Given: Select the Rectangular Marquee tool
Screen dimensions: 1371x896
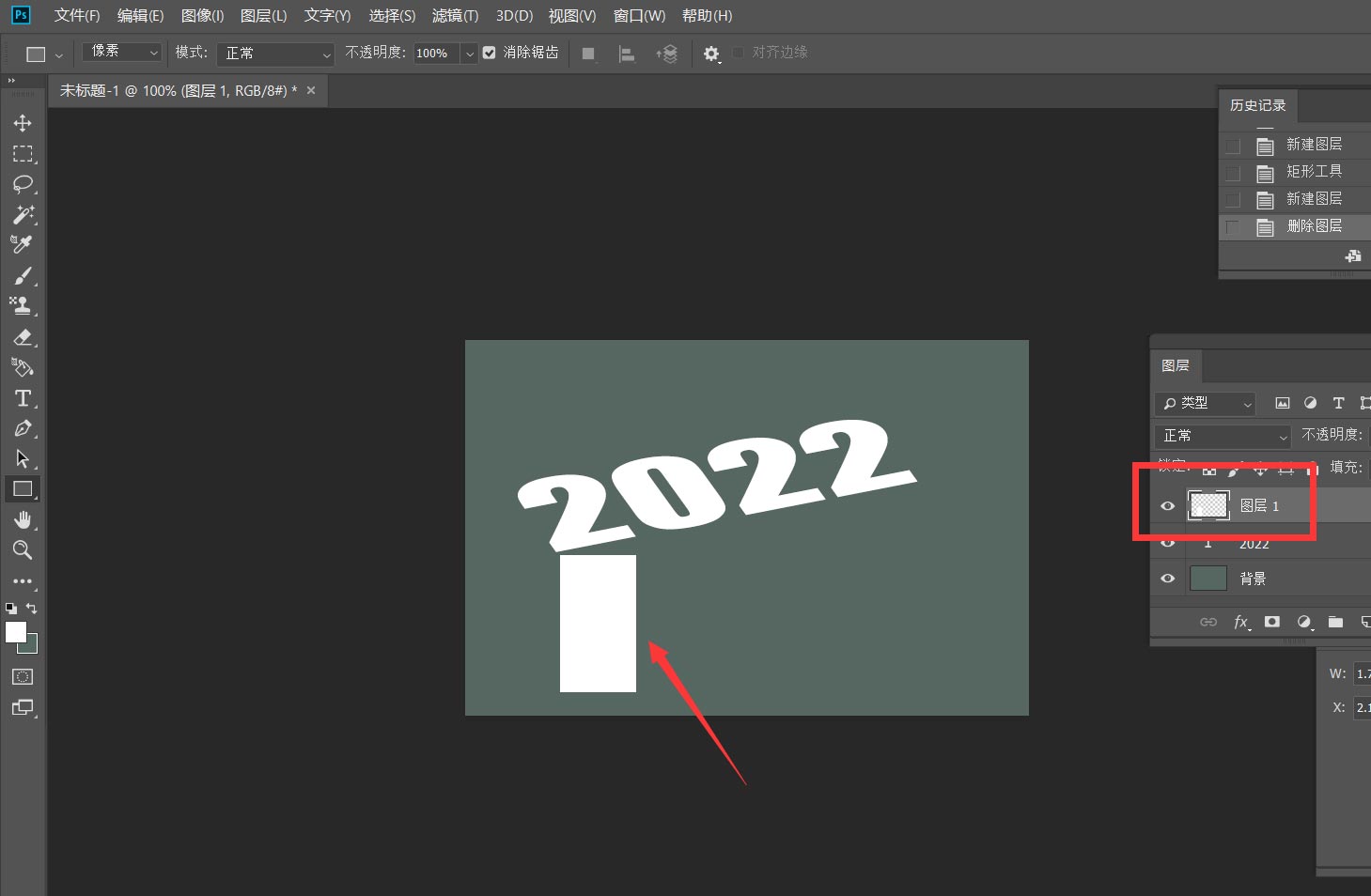Looking at the screenshot, I should pos(23,153).
